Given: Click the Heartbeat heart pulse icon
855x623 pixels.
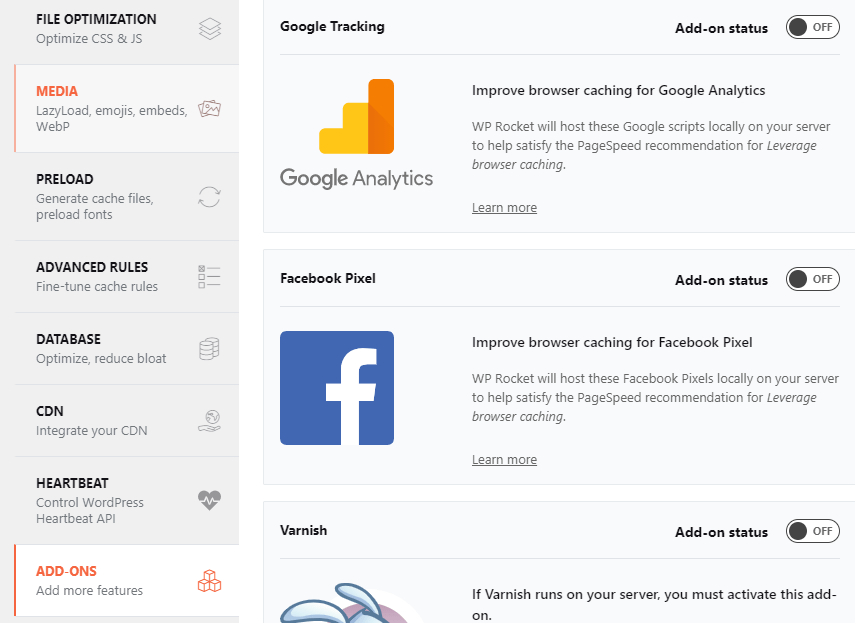Looking at the screenshot, I should pos(209,501).
